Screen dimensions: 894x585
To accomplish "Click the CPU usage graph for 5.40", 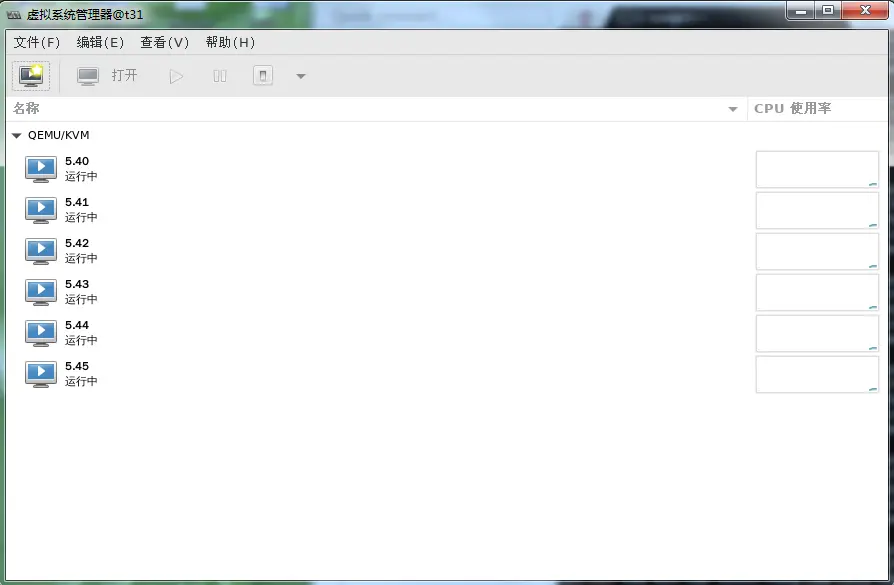I will pyautogui.click(x=817, y=169).
